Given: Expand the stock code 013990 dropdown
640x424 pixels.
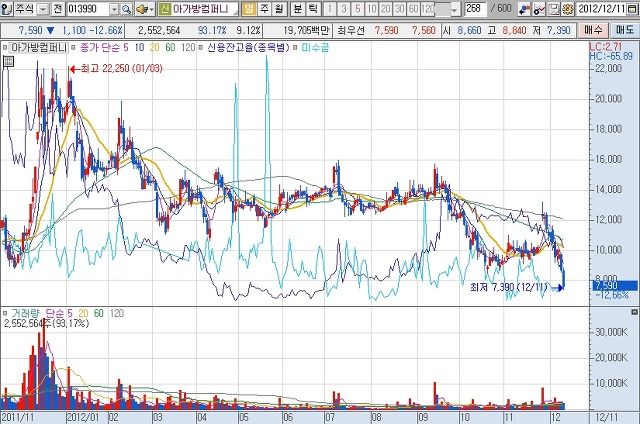Looking at the screenshot, I should pos(114,9).
